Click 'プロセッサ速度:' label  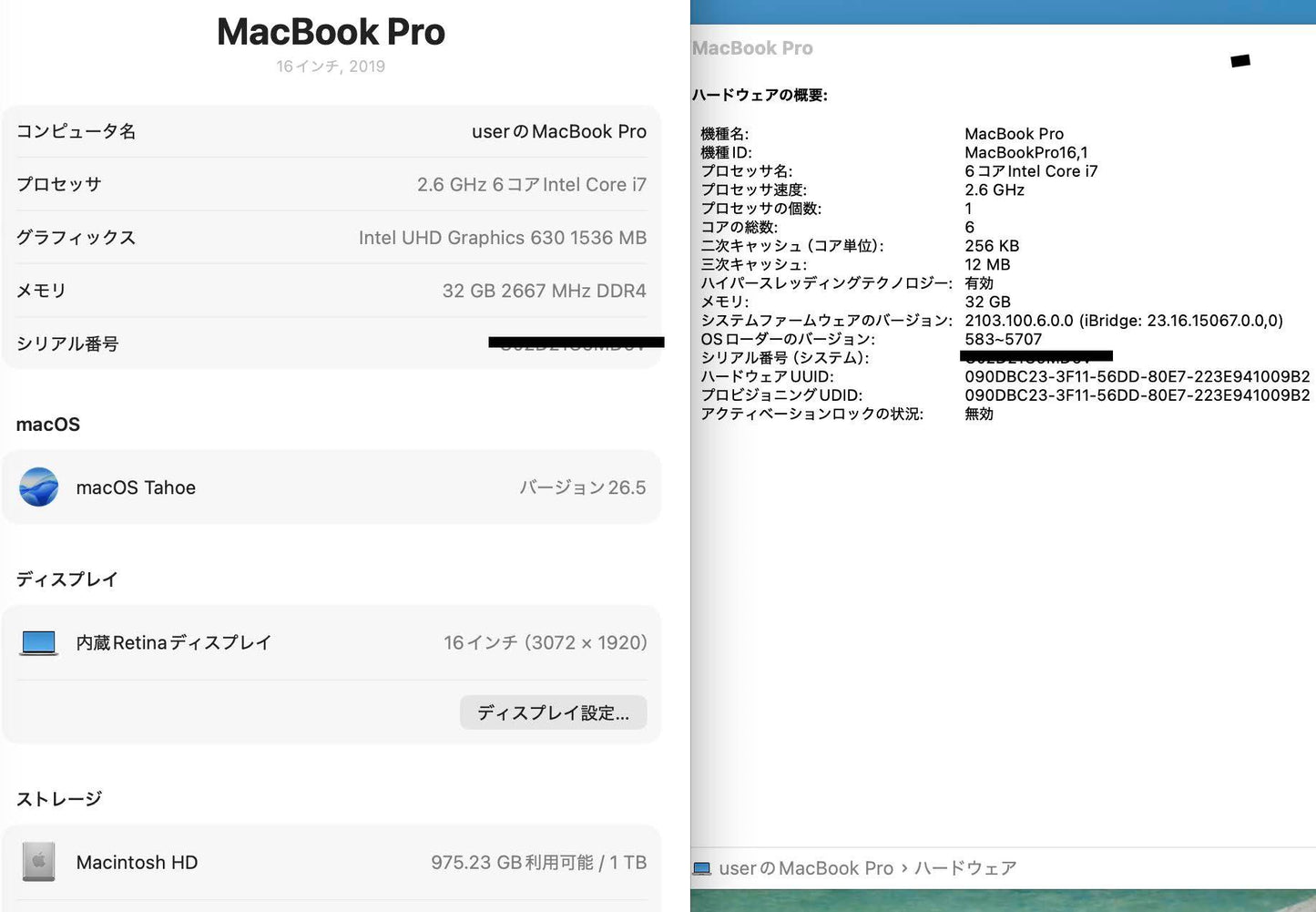(x=754, y=190)
